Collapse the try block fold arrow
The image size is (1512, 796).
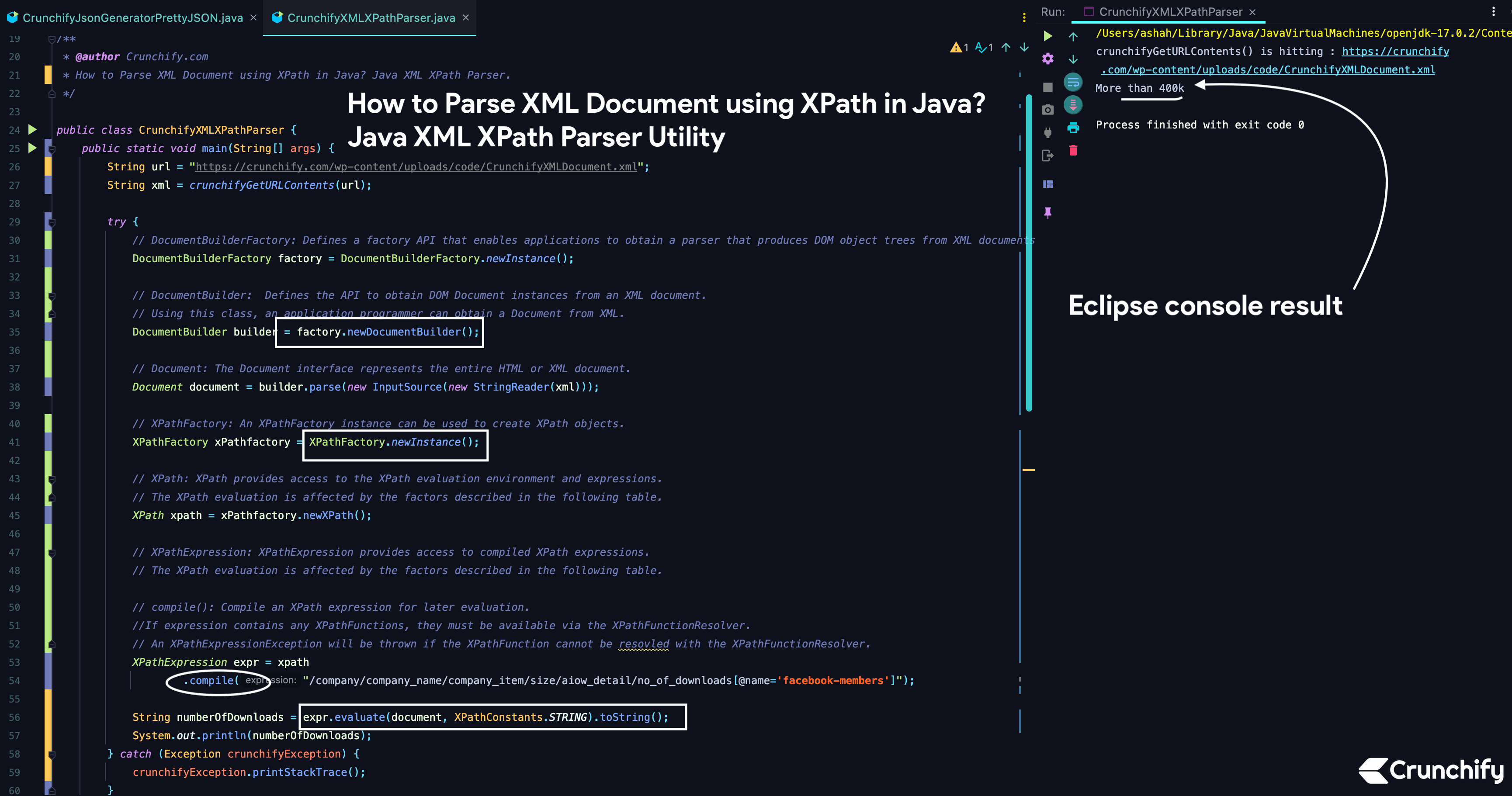coord(52,222)
